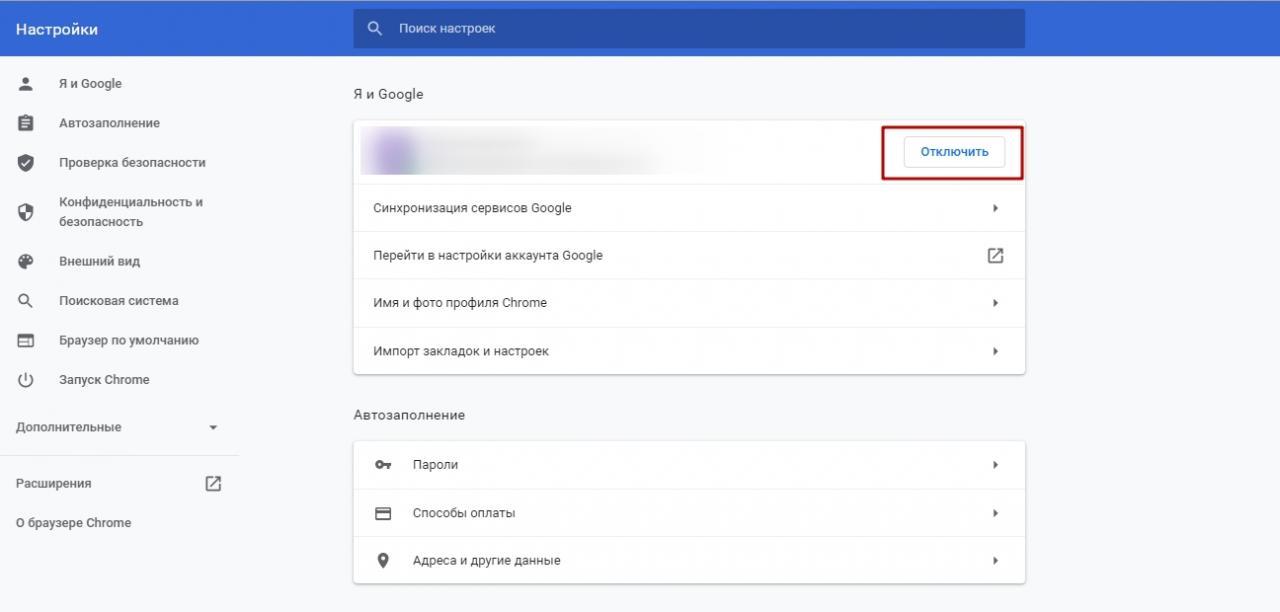This screenshot has width=1280, height=612.
Task: Click the Я и Google section heading
Action: click(x=388, y=94)
